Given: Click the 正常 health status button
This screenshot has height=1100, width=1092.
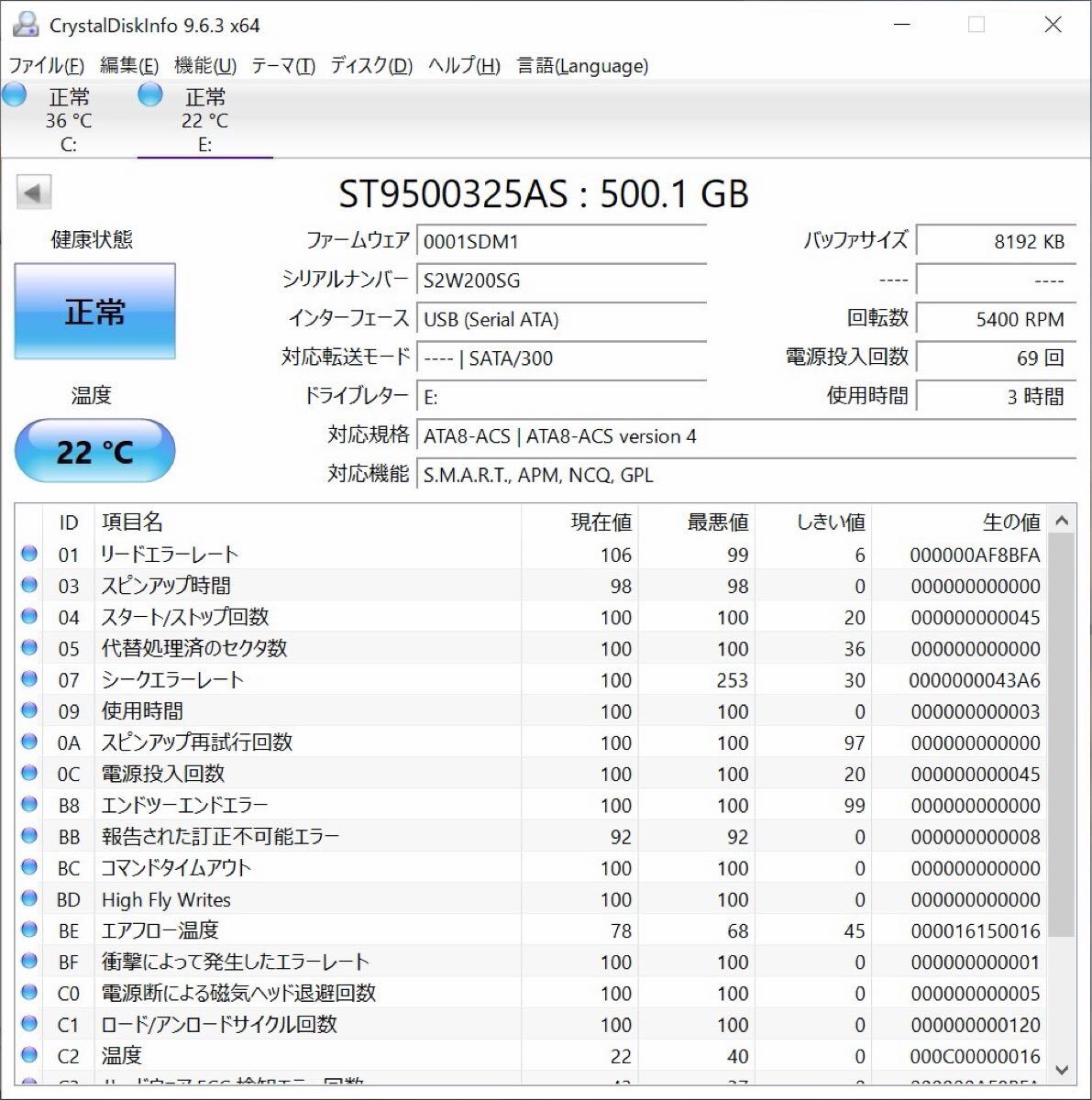Looking at the screenshot, I should click(94, 311).
